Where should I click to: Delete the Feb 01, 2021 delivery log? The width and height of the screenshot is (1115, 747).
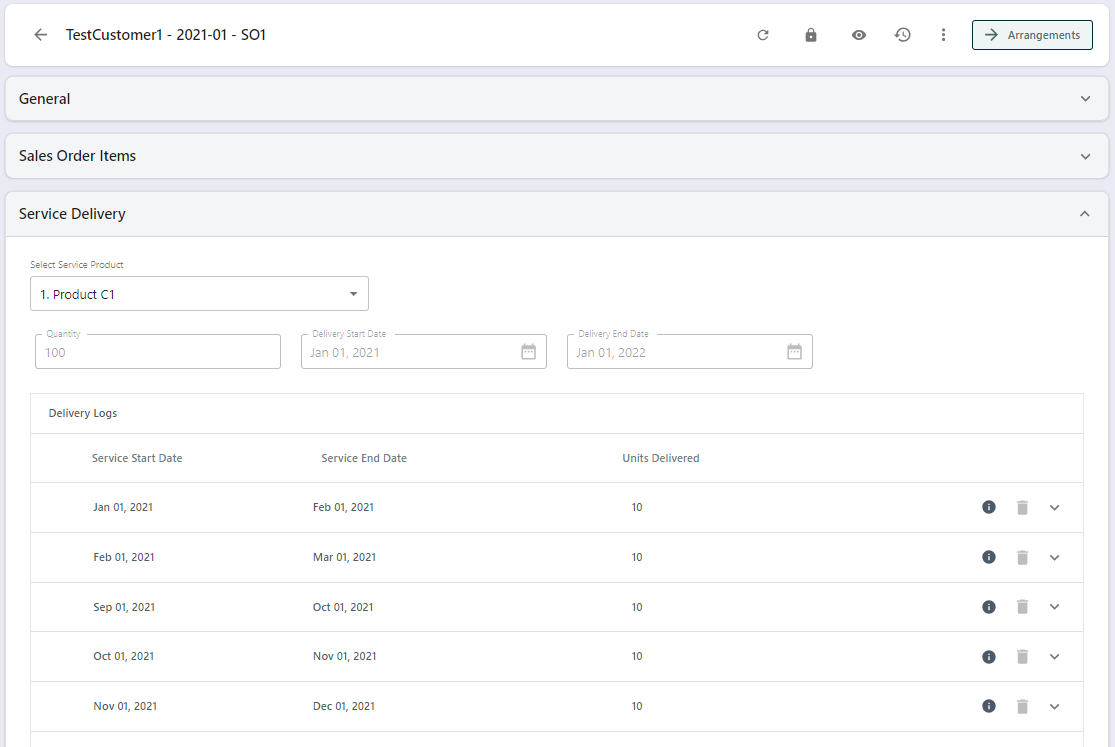coord(1022,557)
